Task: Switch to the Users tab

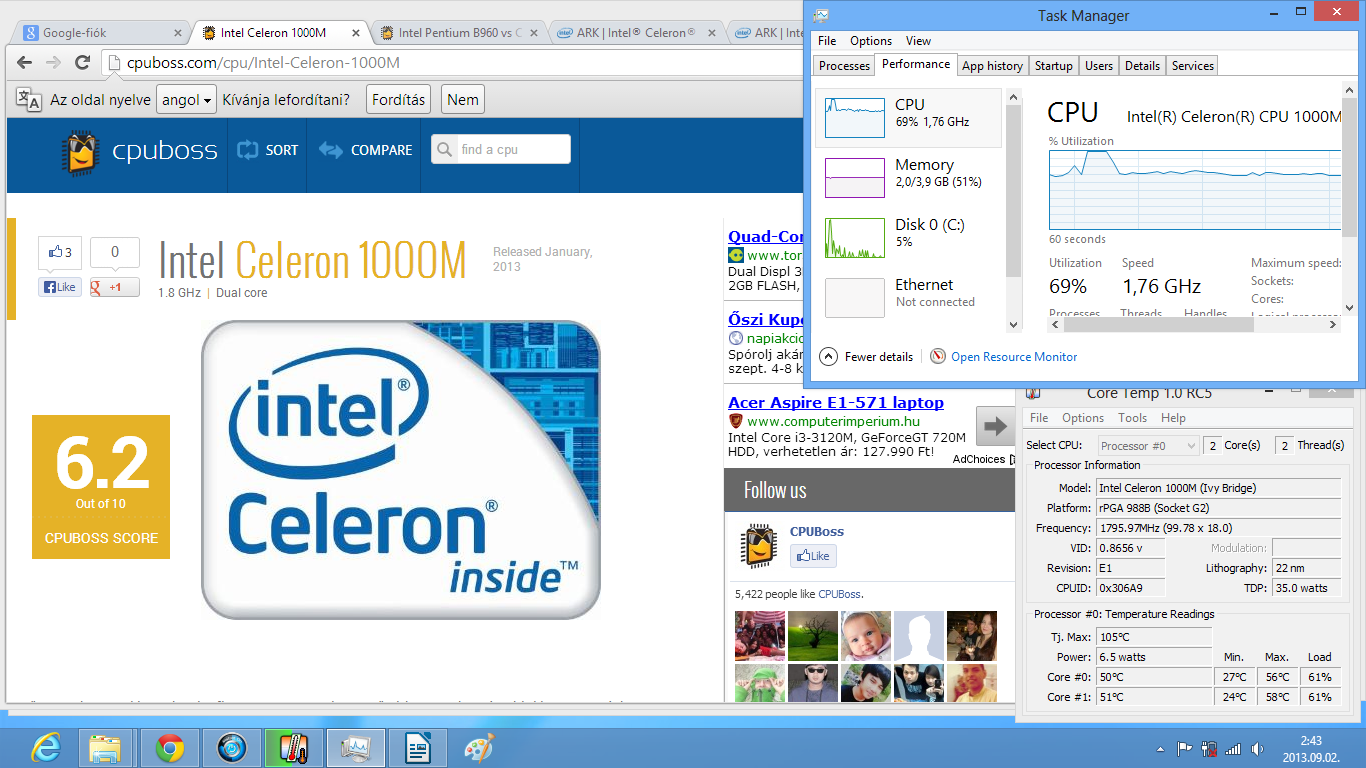Action: [1099, 66]
